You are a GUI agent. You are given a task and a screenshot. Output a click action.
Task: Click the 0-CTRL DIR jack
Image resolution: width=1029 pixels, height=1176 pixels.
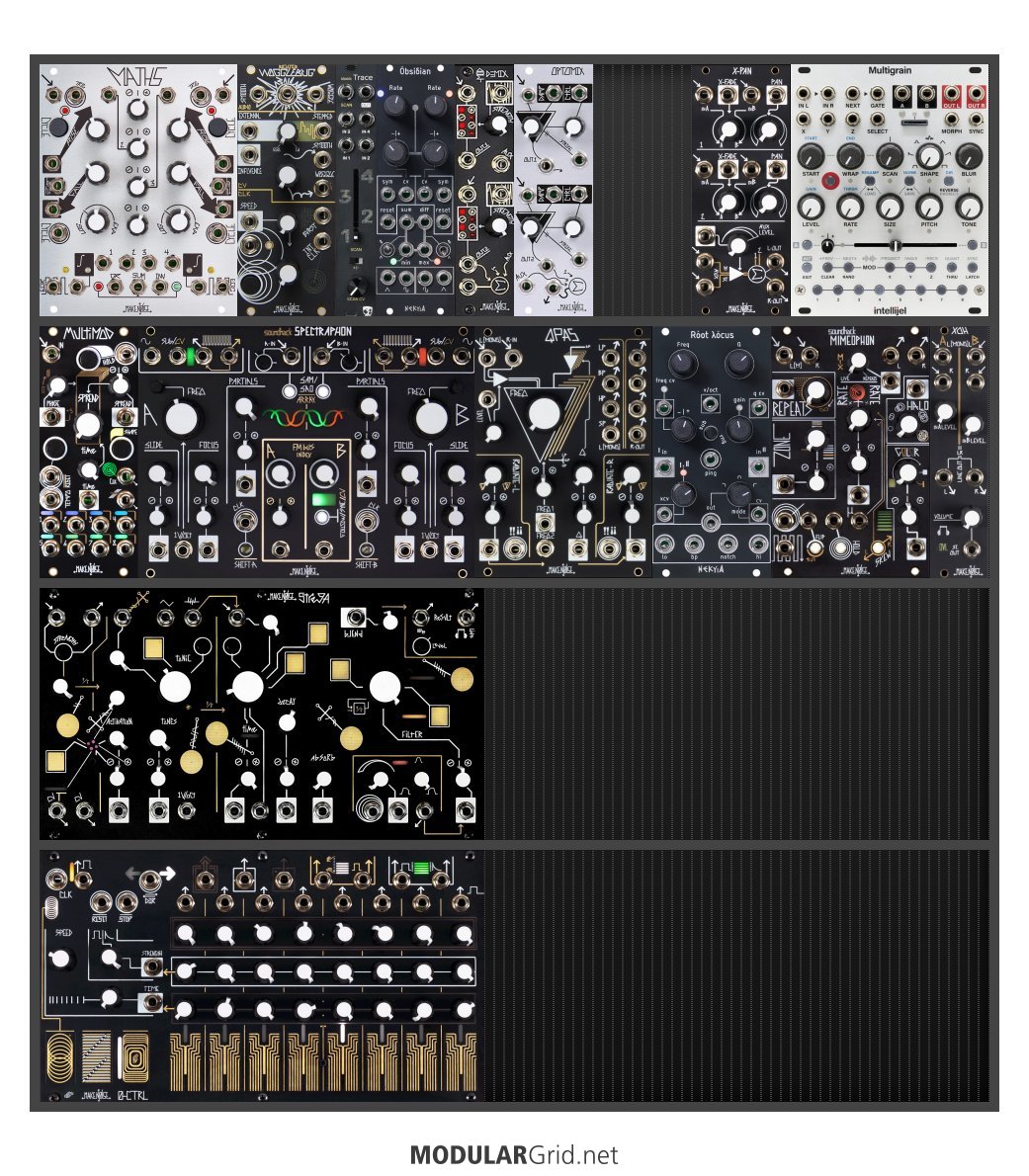click(150, 880)
